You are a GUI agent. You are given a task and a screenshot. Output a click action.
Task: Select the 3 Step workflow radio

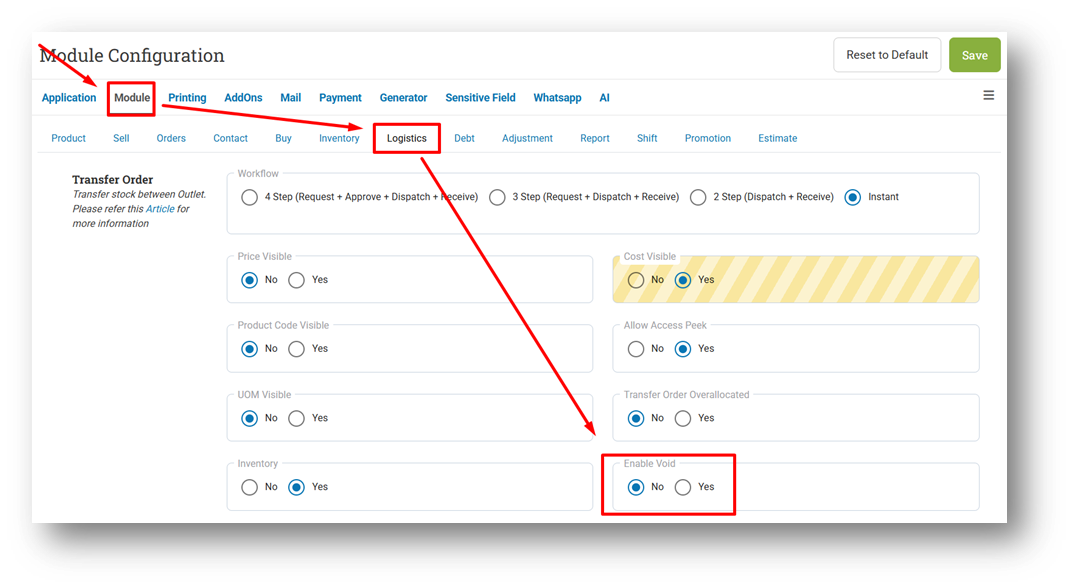point(497,198)
